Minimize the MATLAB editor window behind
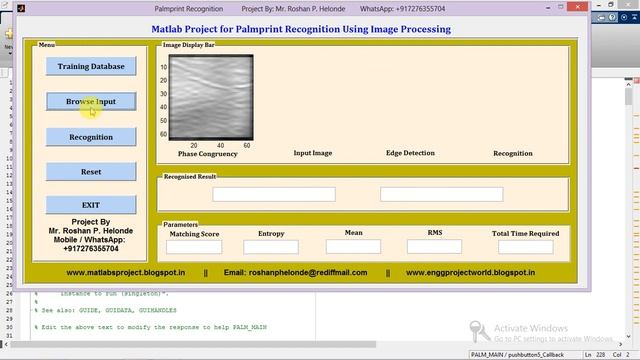640x360 pixels. point(599,5)
